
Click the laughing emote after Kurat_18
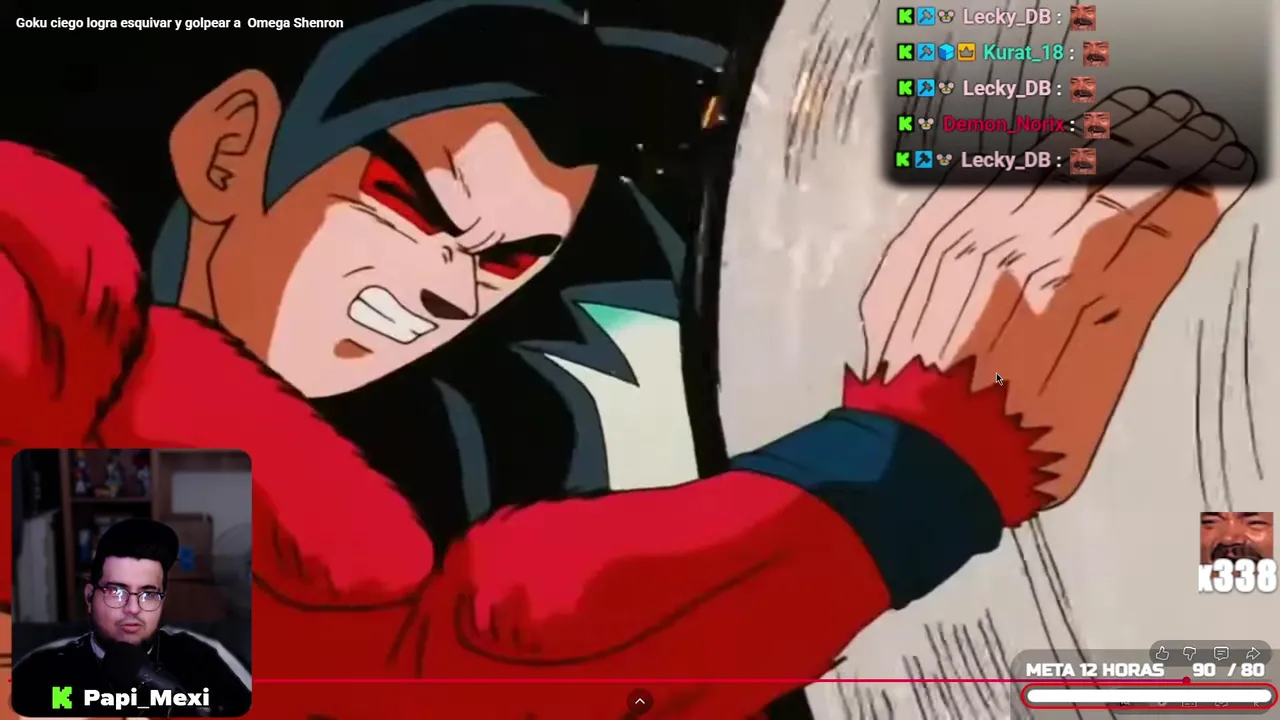click(x=1096, y=53)
